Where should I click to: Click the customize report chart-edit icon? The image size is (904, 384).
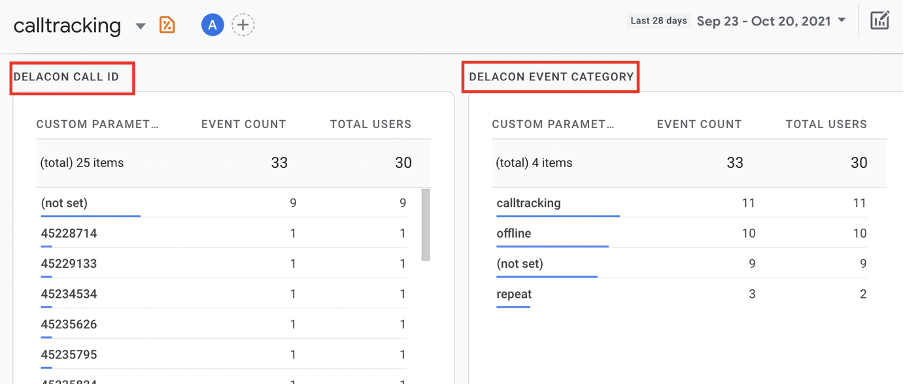click(x=880, y=21)
